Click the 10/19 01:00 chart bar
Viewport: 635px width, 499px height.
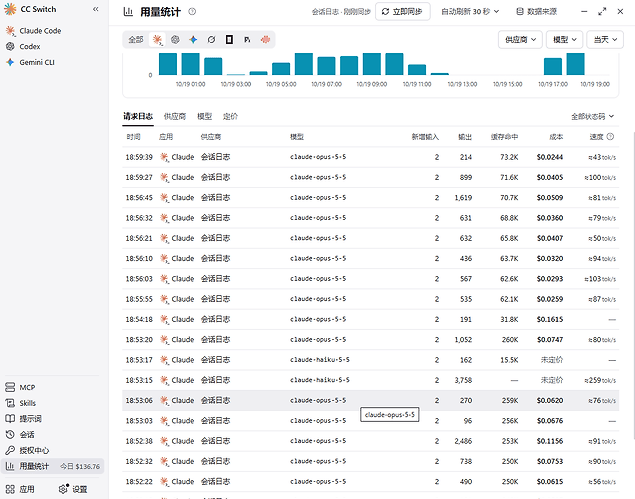[x=190, y=64]
